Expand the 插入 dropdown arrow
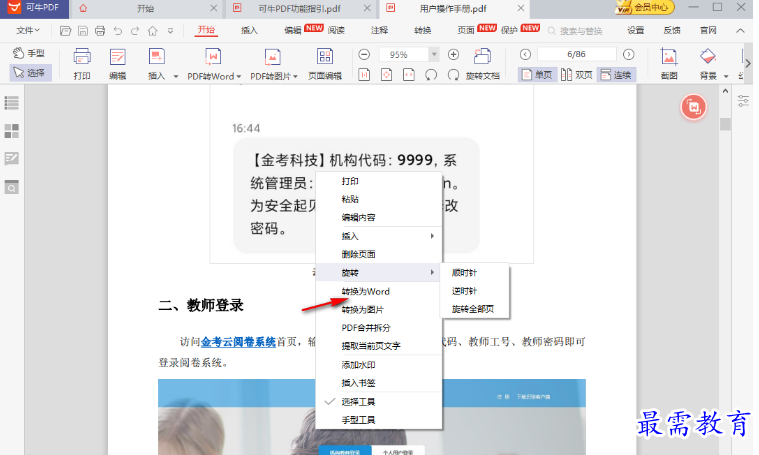The width and height of the screenshot is (759, 455). click(176, 76)
